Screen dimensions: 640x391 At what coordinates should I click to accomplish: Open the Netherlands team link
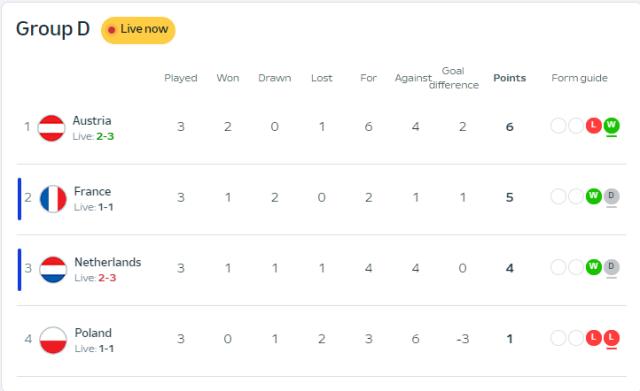click(108, 262)
